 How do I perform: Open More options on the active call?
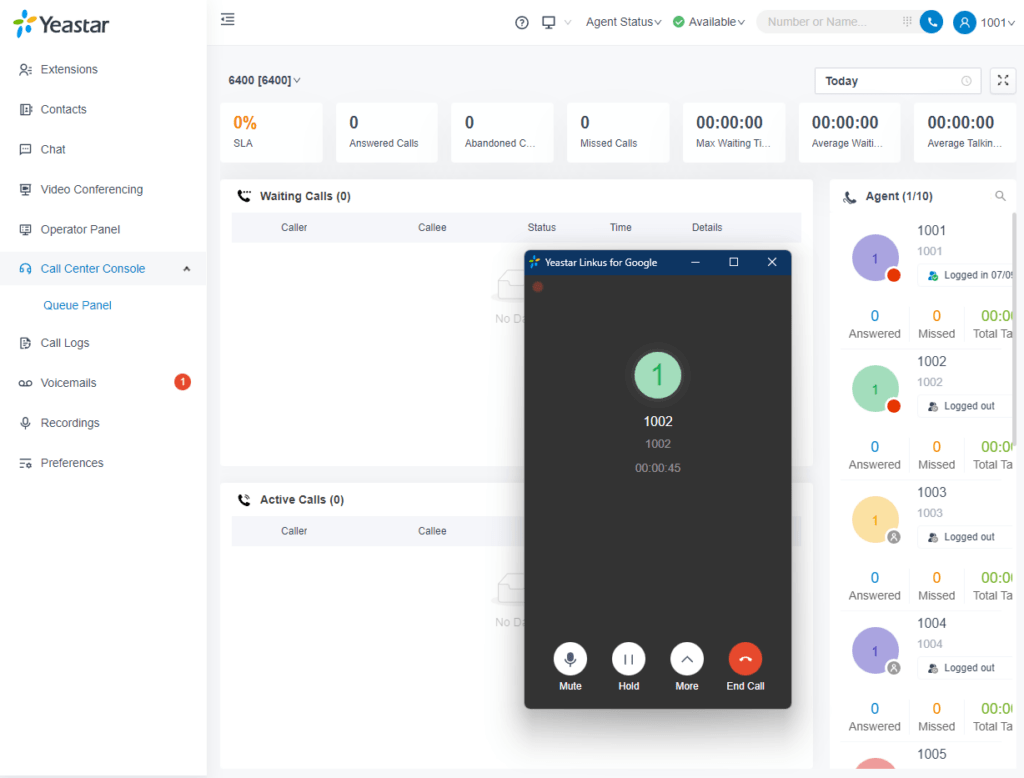pyautogui.click(x=687, y=659)
